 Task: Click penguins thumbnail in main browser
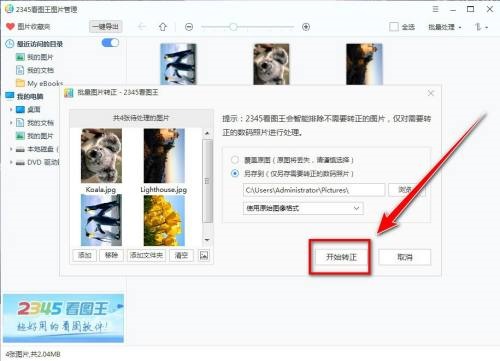[178, 64]
